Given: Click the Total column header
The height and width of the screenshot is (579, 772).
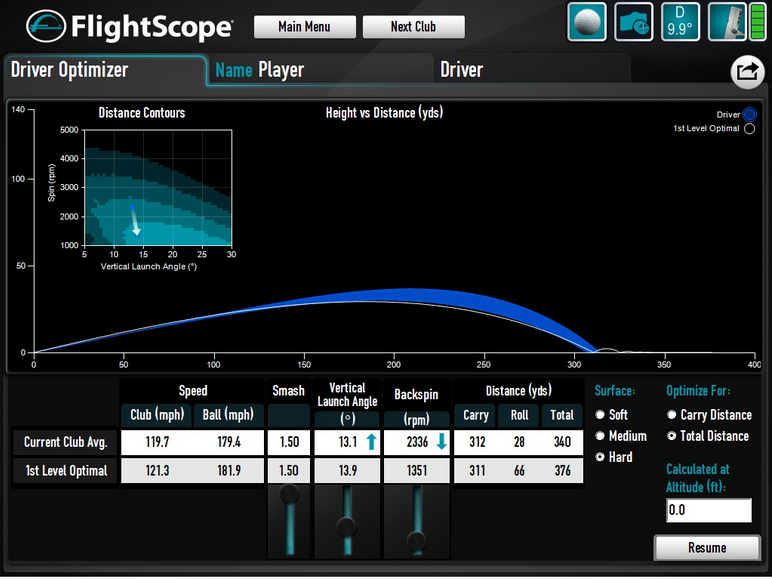Looking at the screenshot, I should point(562,416).
